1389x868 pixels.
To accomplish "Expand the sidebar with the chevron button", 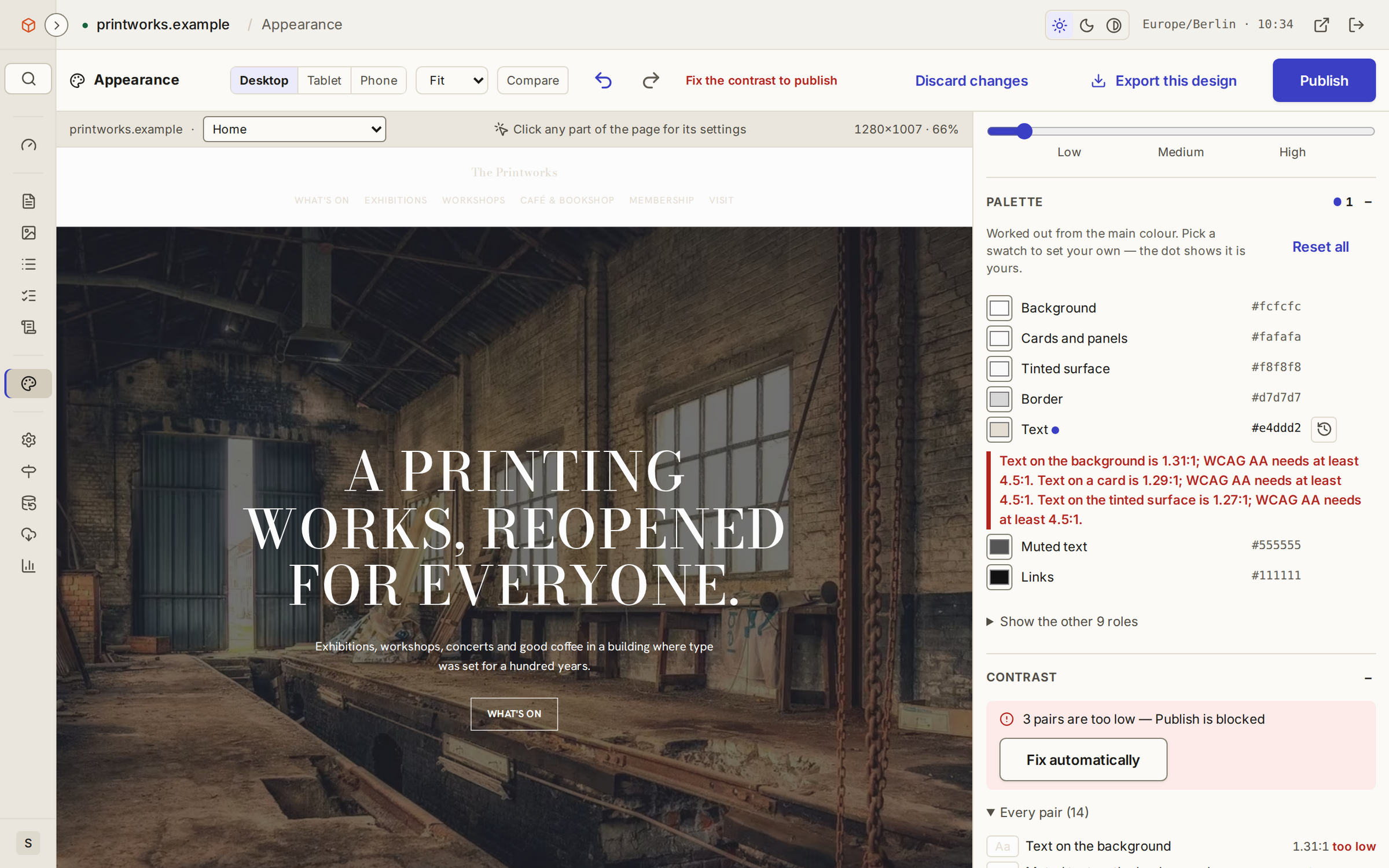I will click(x=57, y=25).
